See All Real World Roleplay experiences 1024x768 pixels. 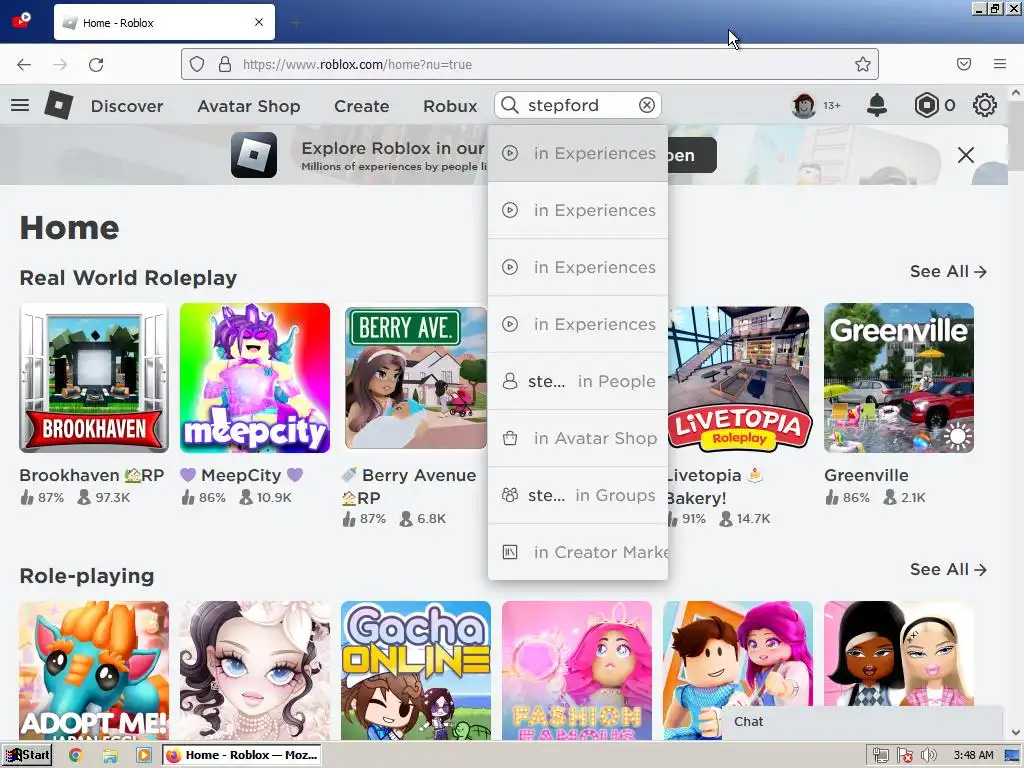click(948, 271)
